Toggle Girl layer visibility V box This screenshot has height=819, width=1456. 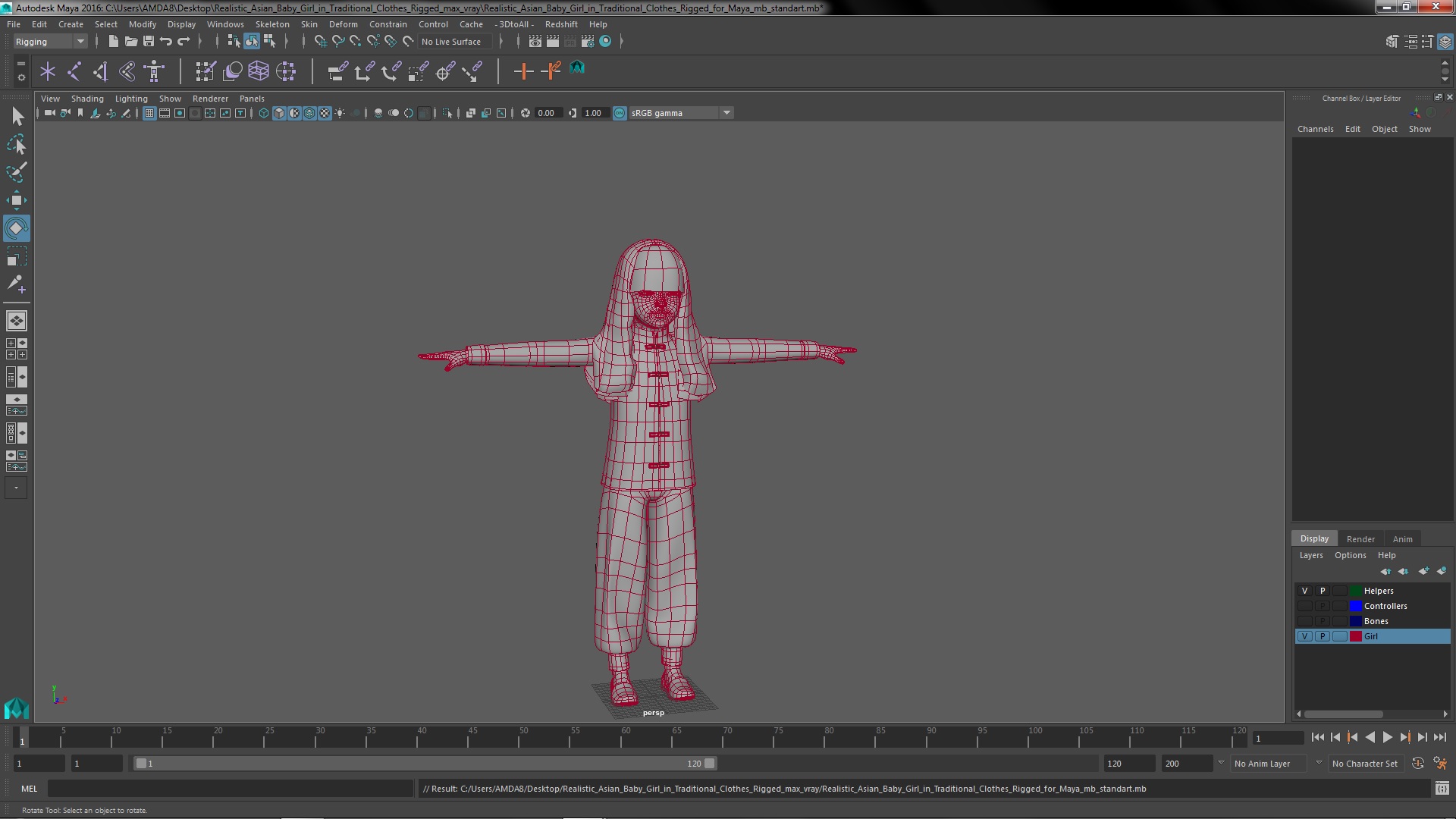pyautogui.click(x=1304, y=636)
